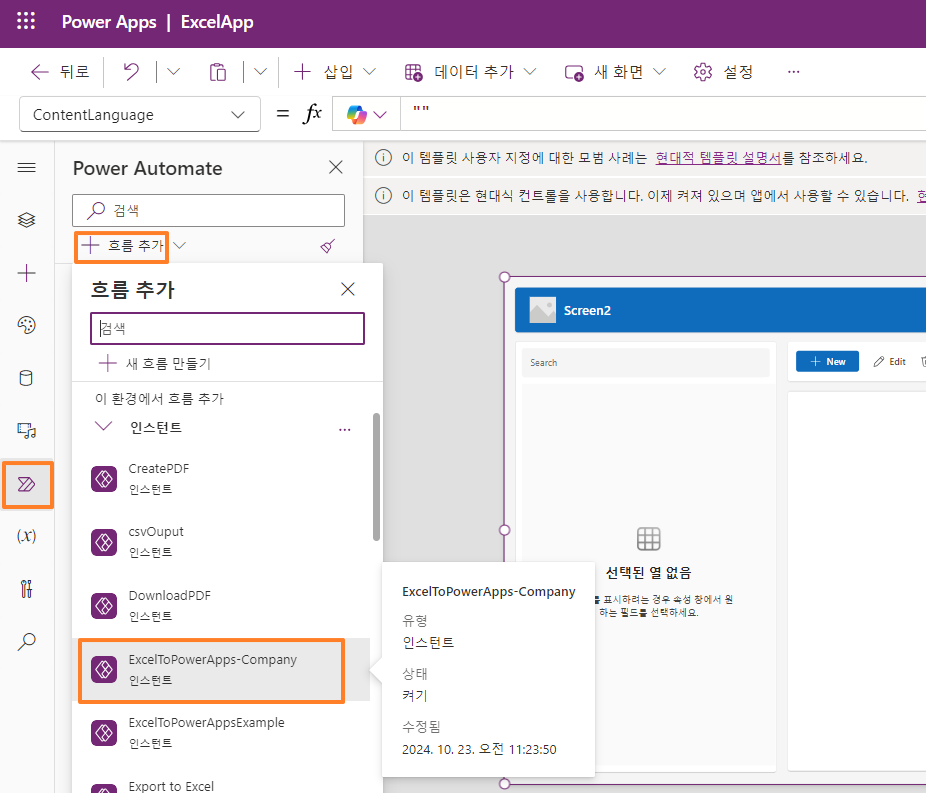Go back with the 뒤로 button
Image resolution: width=926 pixels, height=793 pixels.
(60, 72)
